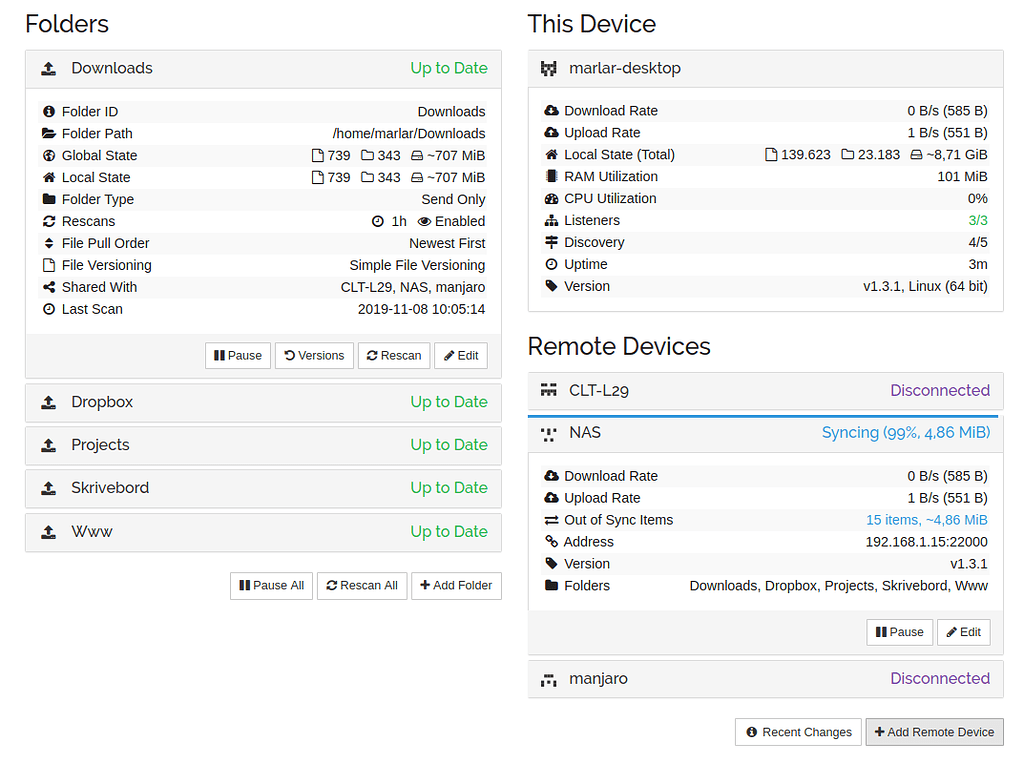
Task: Click the NAS device identicon
Action: (x=548, y=433)
